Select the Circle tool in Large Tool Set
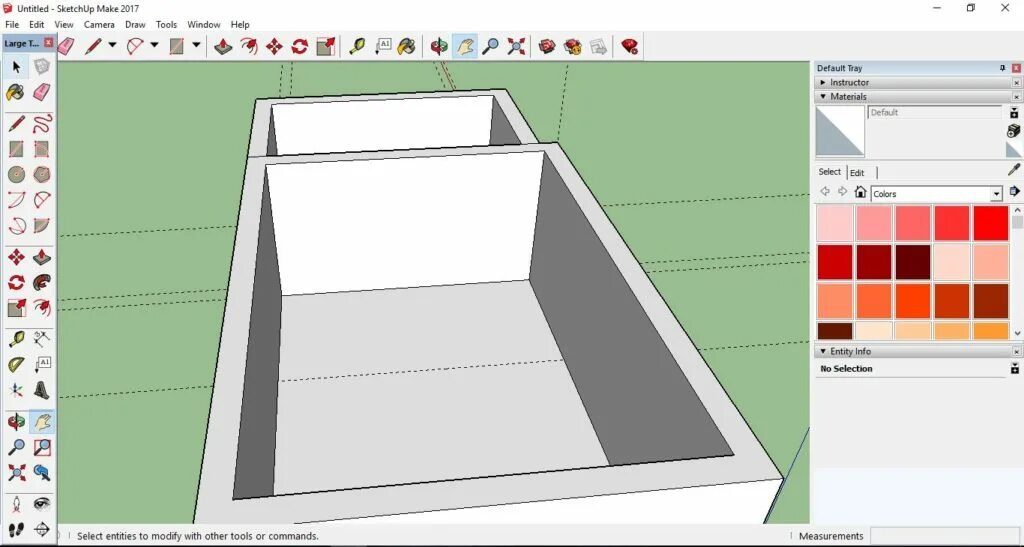This screenshot has width=1024, height=547. (17, 174)
